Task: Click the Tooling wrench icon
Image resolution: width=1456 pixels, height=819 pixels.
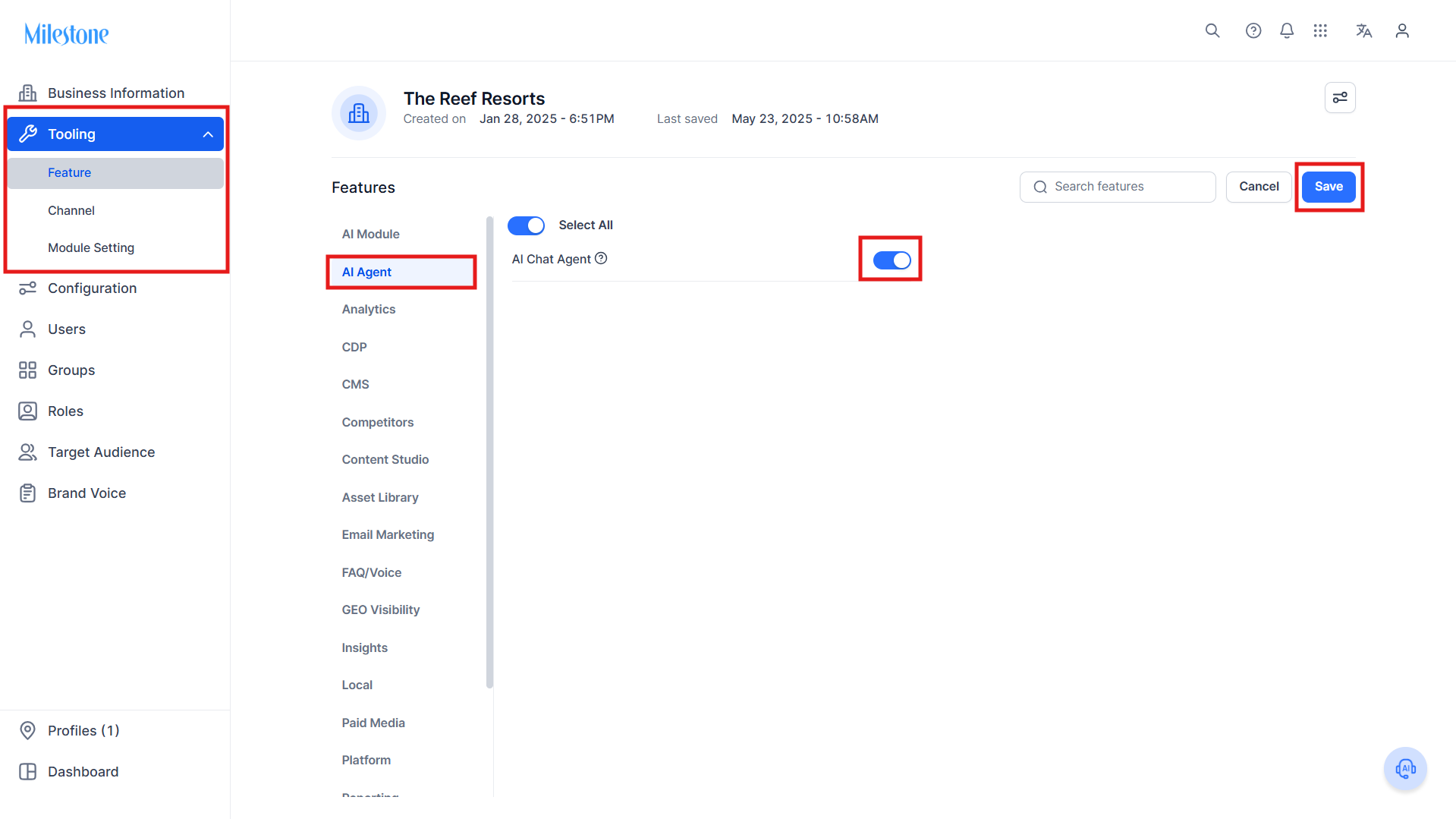Action: point(27,134)
